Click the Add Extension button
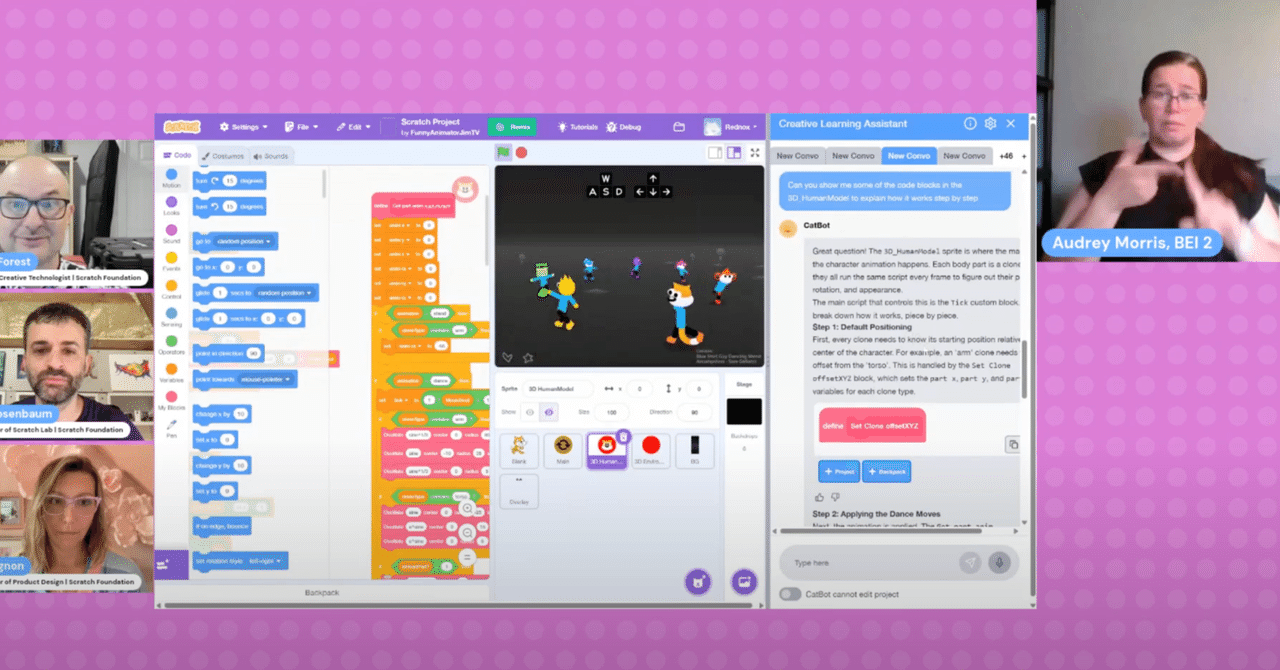This screenshot has height=670, width=1280. point(171,564)
